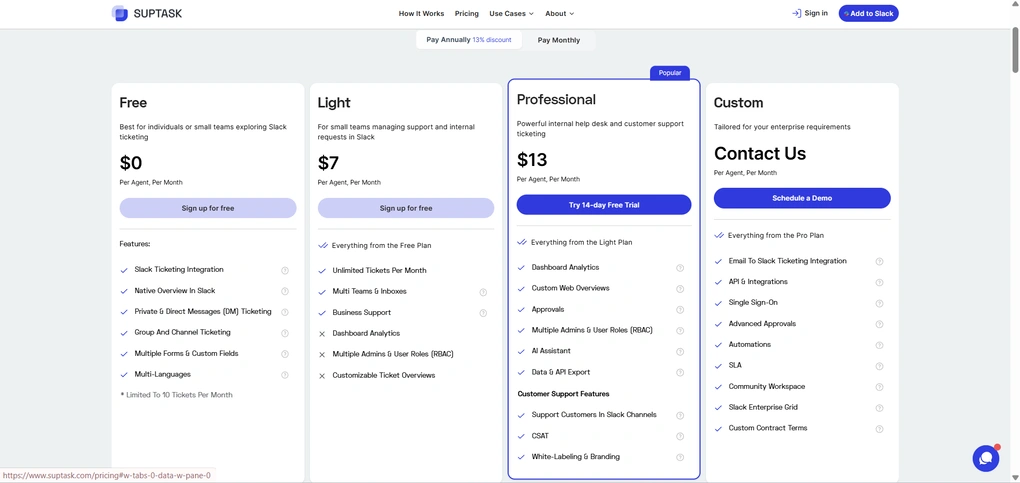
Task: Click 'Everything from the Free Plan' text
Action: tap(381, 246)
